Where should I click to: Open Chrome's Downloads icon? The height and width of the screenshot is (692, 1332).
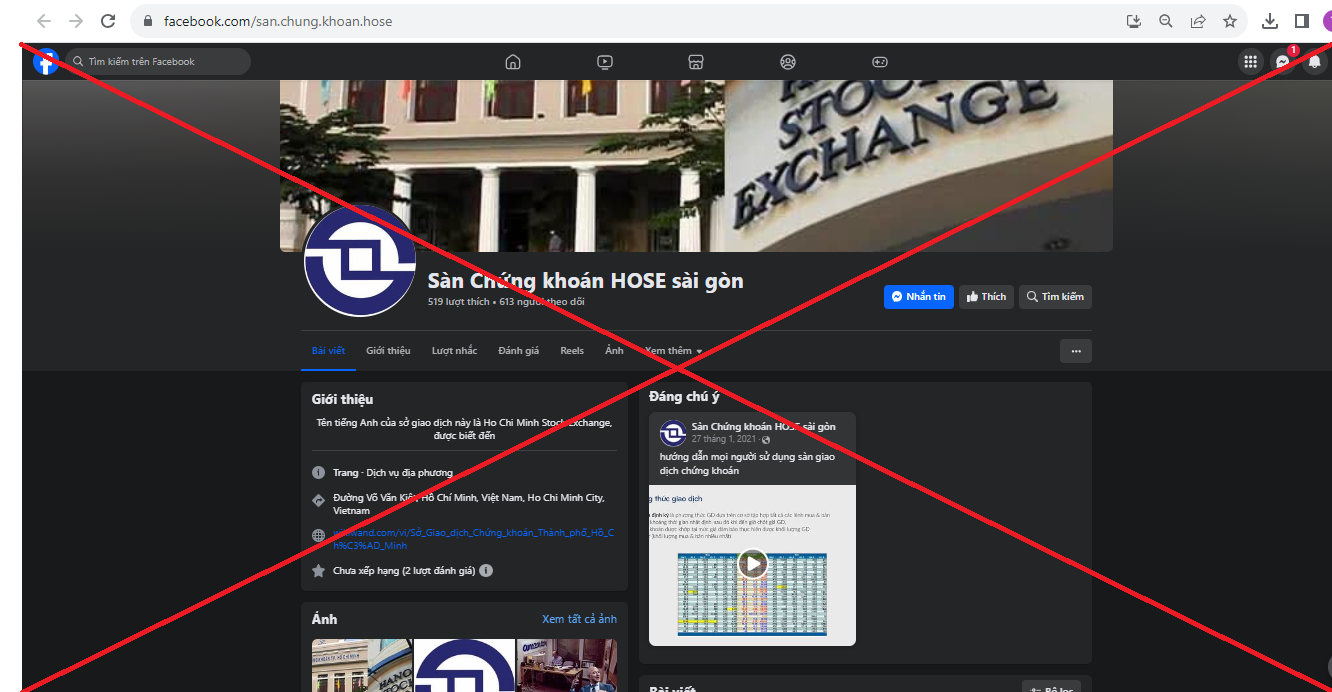click(1269, 20)
